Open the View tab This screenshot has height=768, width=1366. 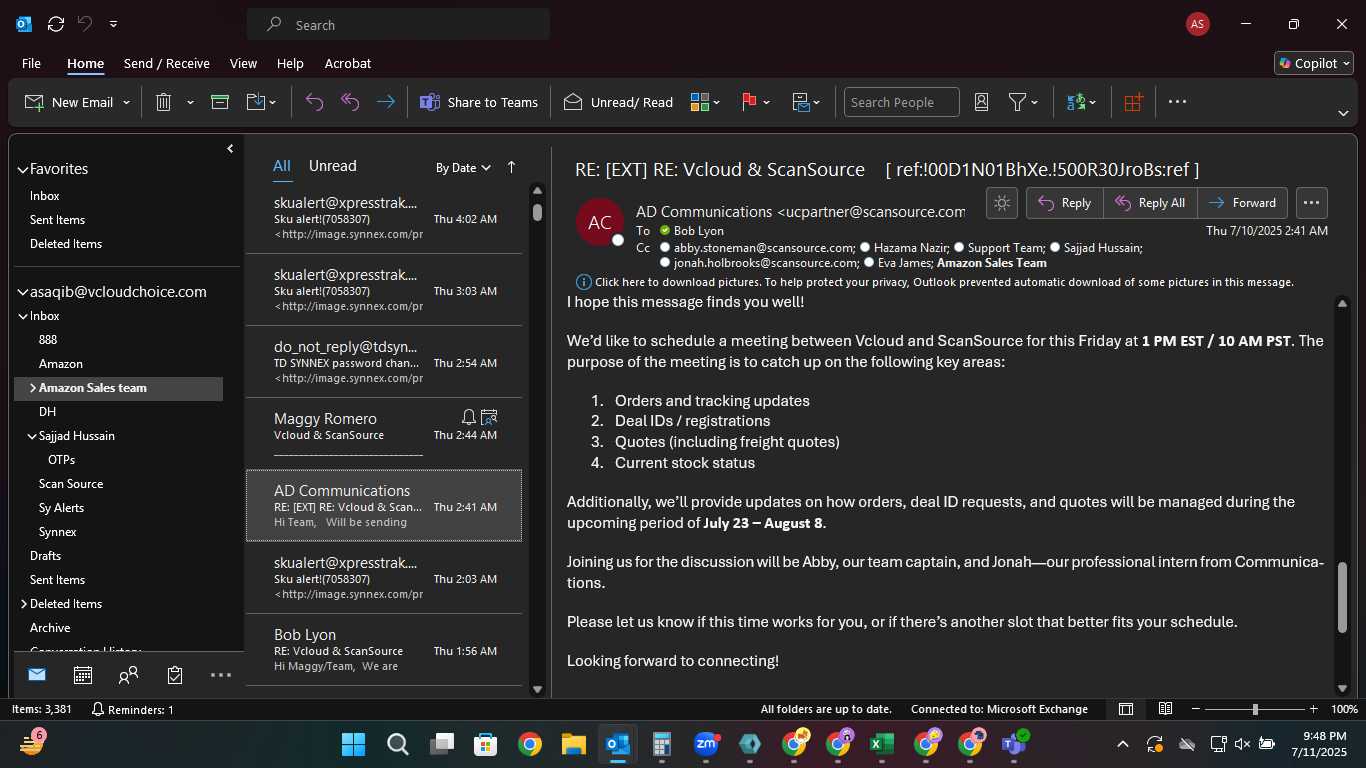[243, 63]
